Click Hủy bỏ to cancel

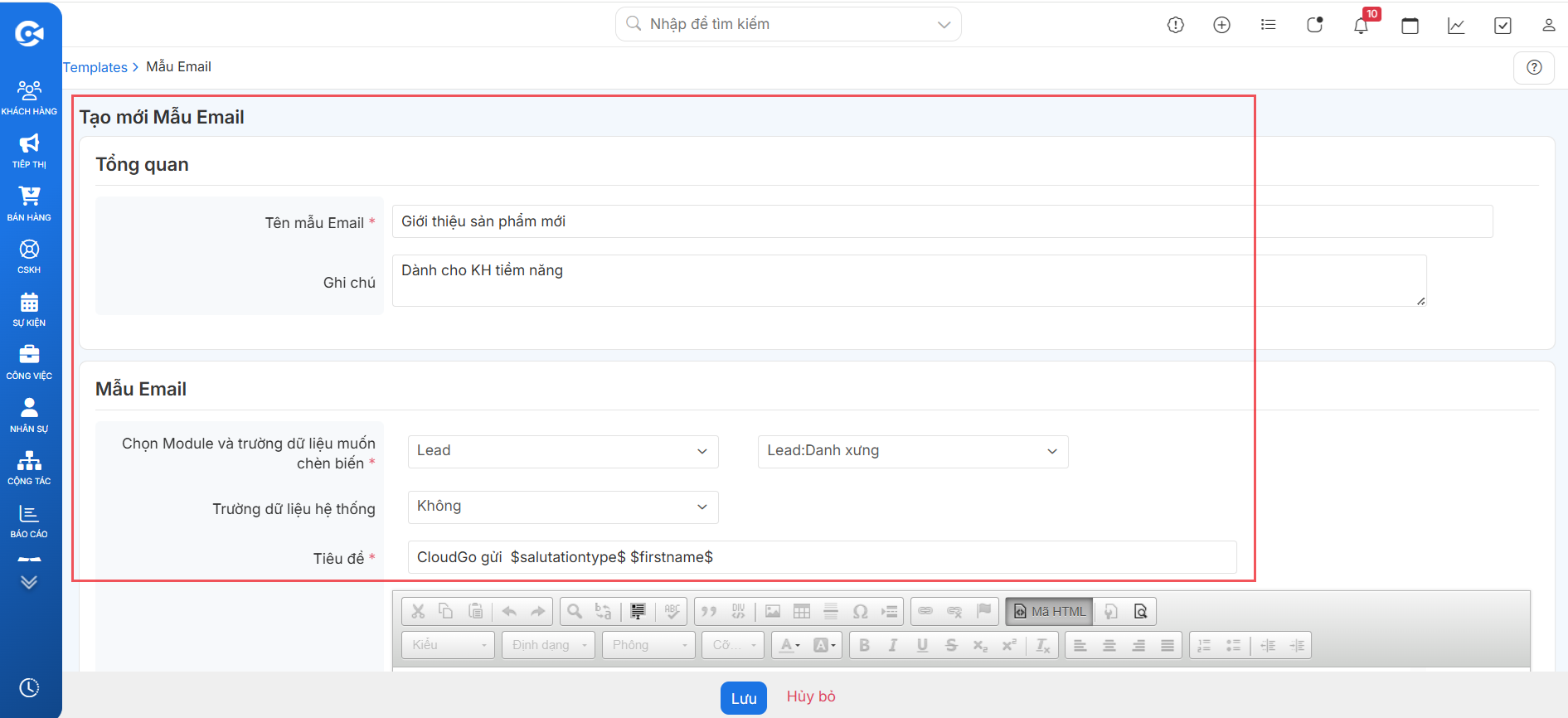click(811, 696)
